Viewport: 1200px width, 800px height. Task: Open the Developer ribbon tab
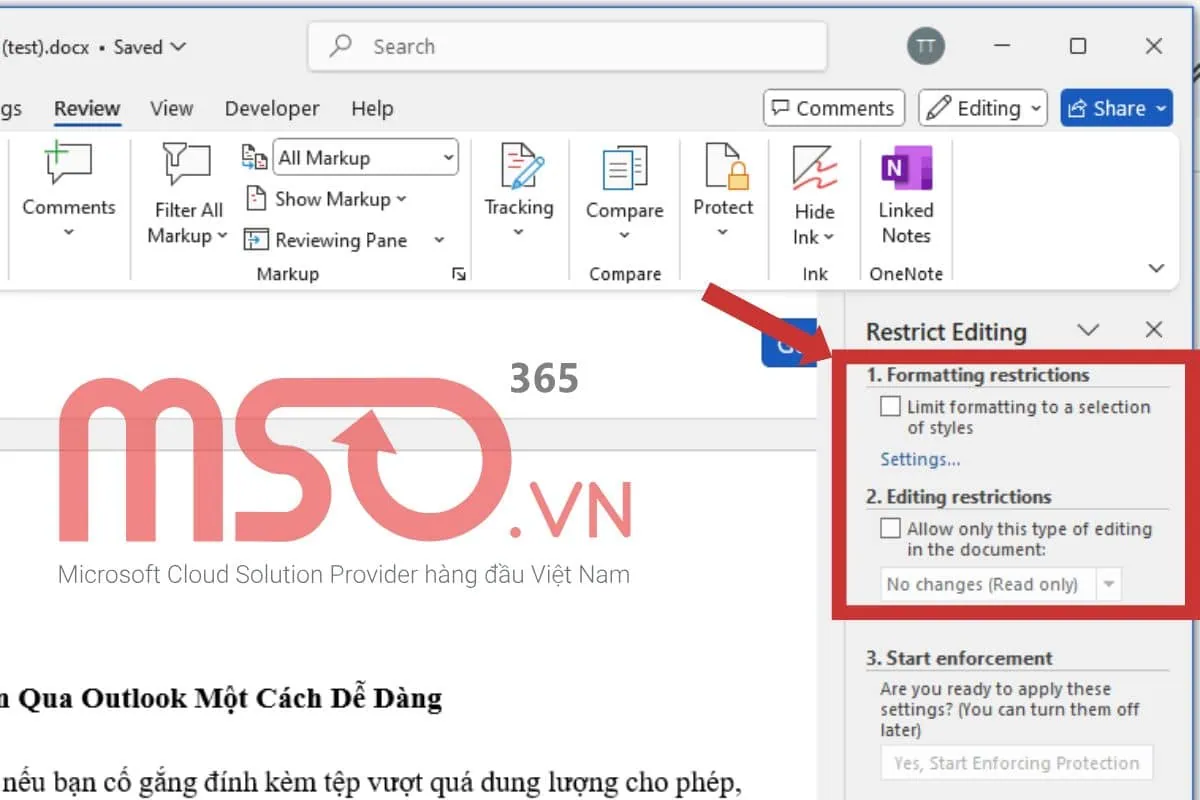pyautogui.click(x=272, y=108)
